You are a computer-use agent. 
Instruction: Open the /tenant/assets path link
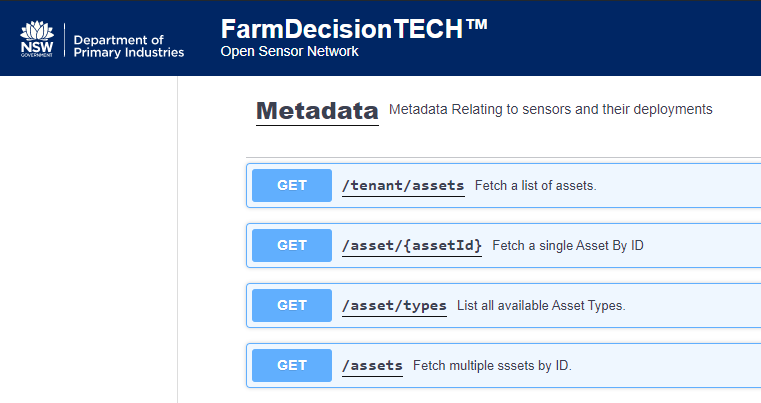(x=403, y=186)
